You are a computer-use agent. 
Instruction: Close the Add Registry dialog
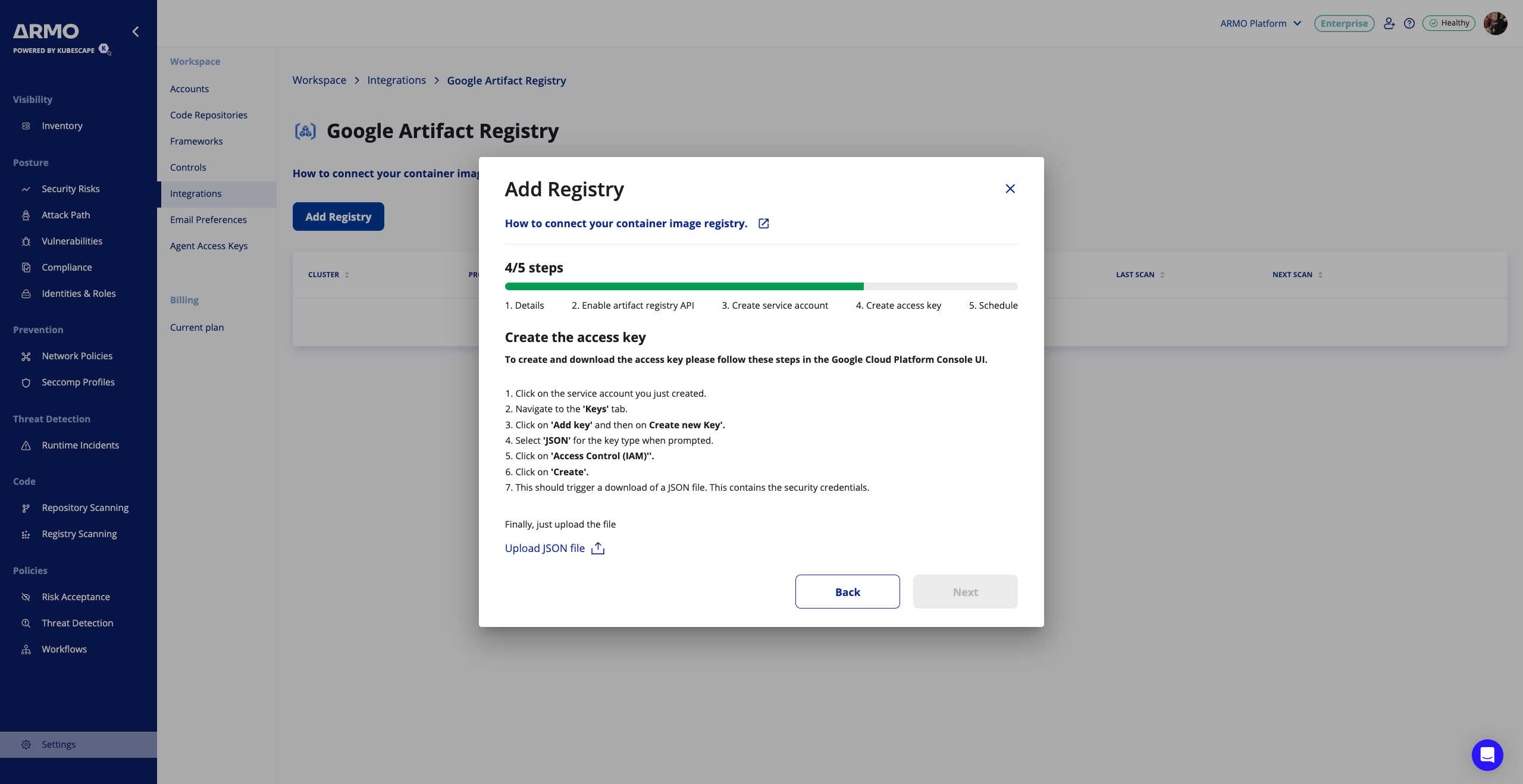(1010, 189)
